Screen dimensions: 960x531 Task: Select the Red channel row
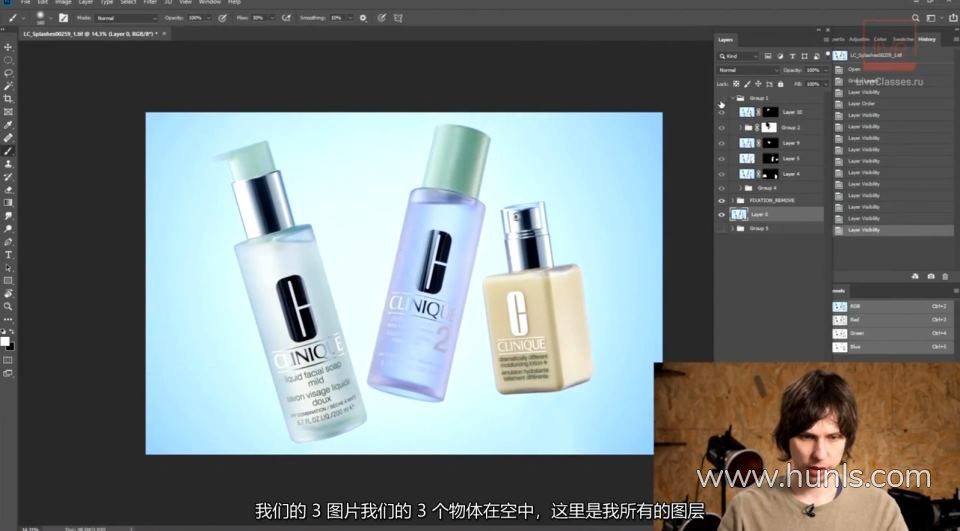tap(893, 320)
